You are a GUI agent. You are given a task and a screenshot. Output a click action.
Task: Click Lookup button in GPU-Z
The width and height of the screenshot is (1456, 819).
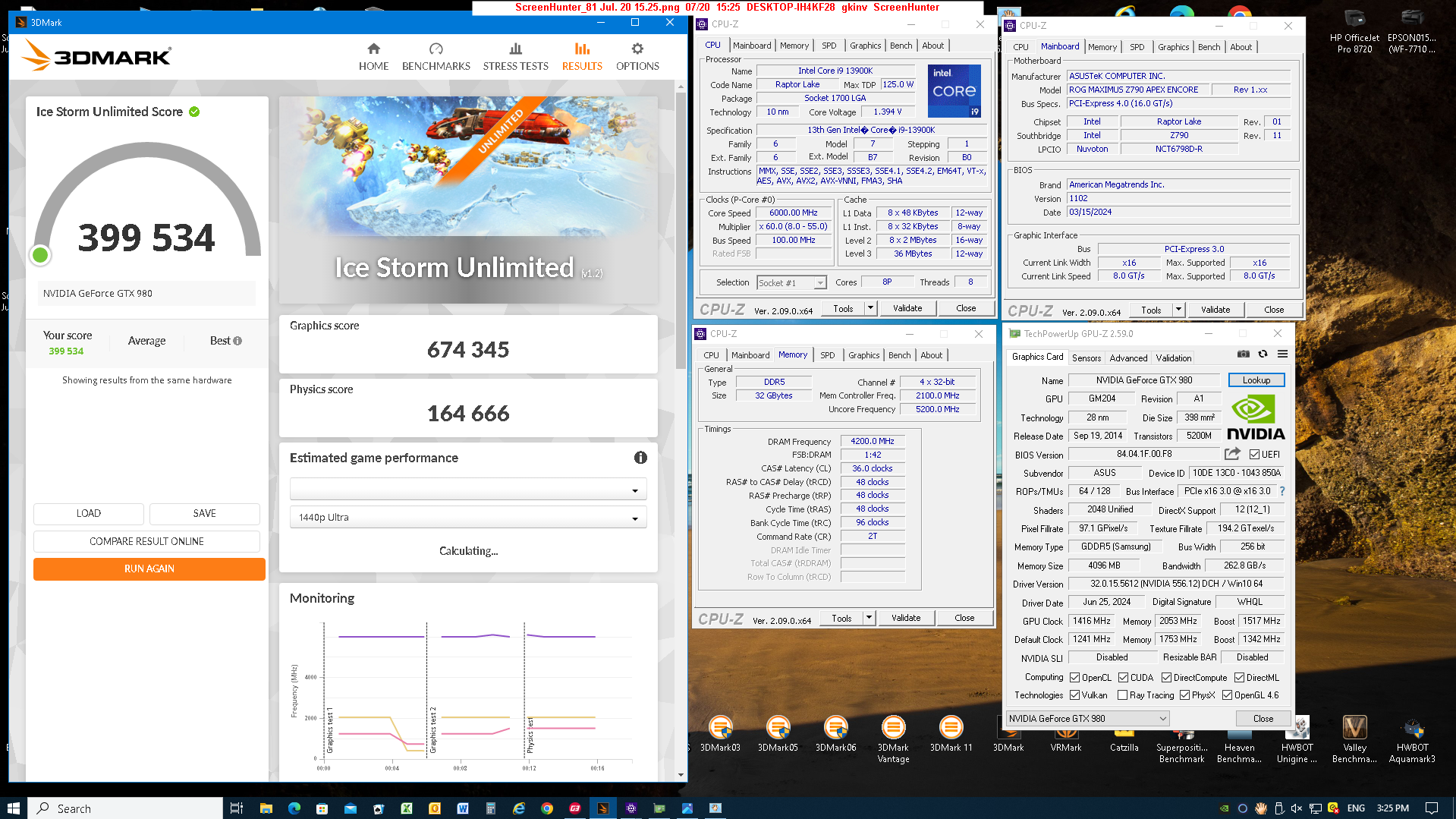1256,380
